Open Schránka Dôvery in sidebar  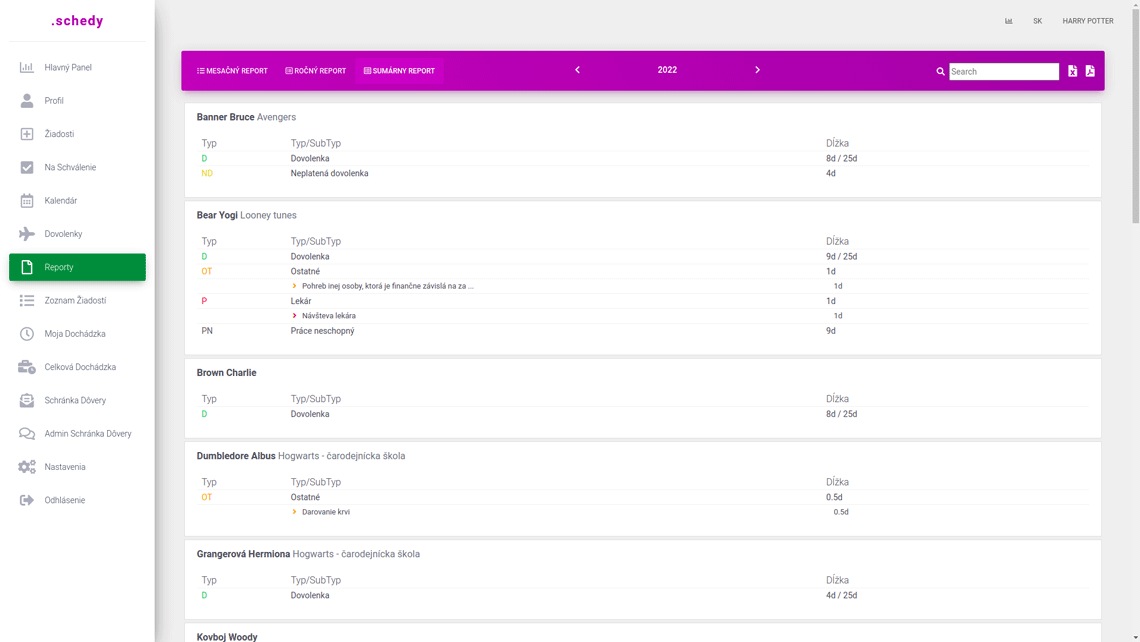coord(74,400)
